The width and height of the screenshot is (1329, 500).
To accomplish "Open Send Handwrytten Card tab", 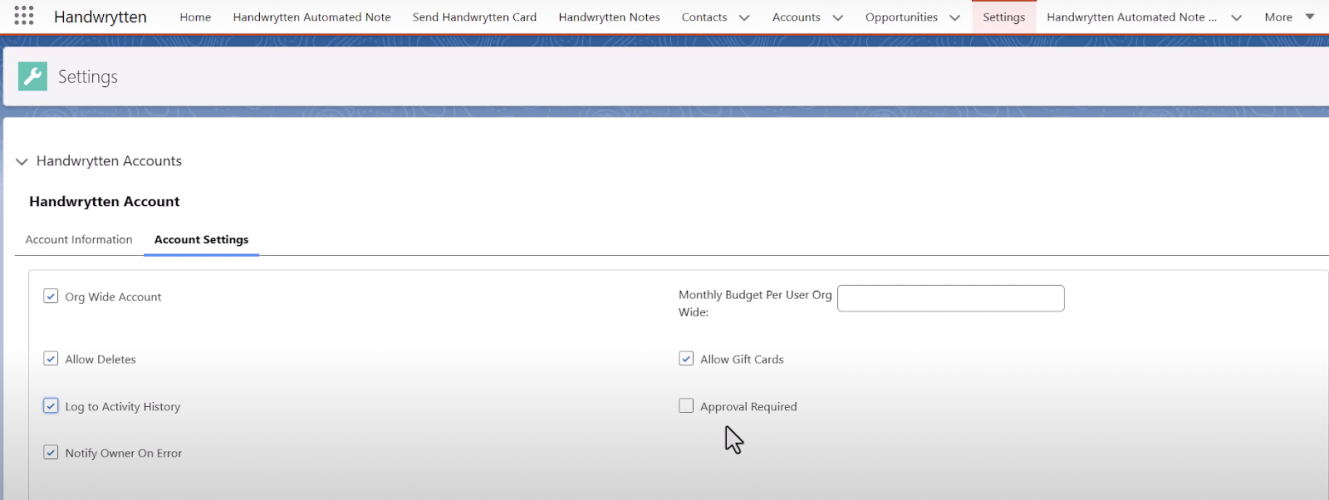I will coord(474,17).
